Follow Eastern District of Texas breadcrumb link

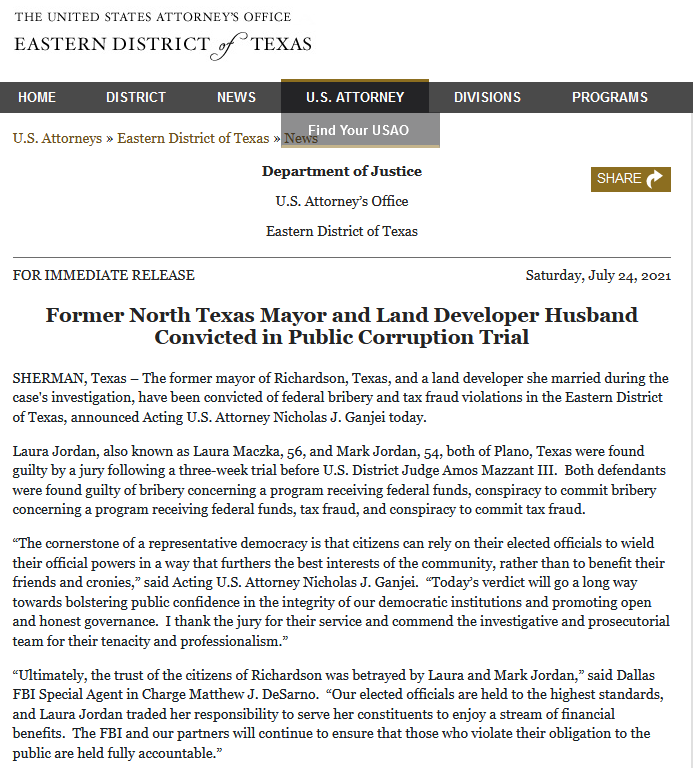coord(193,139)
